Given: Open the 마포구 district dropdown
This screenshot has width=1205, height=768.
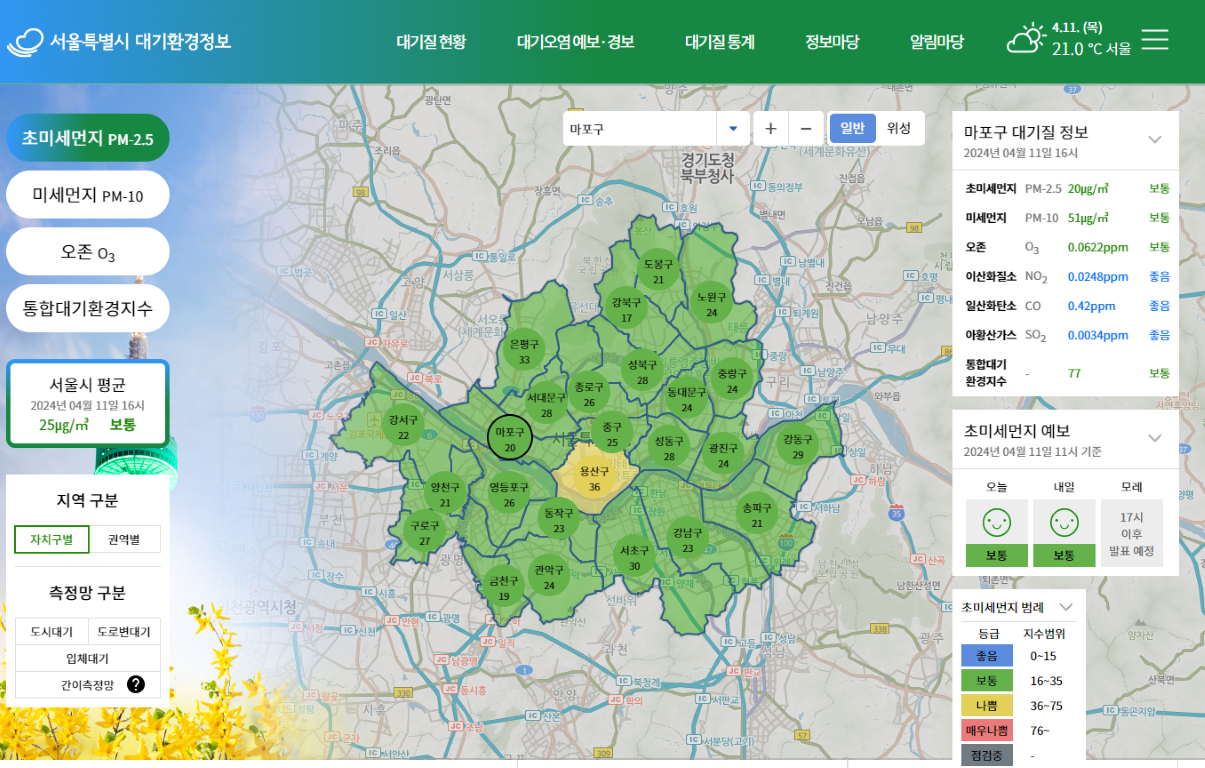Looking at the screenshot, I should pyautogui.click(x=656, y=128).
